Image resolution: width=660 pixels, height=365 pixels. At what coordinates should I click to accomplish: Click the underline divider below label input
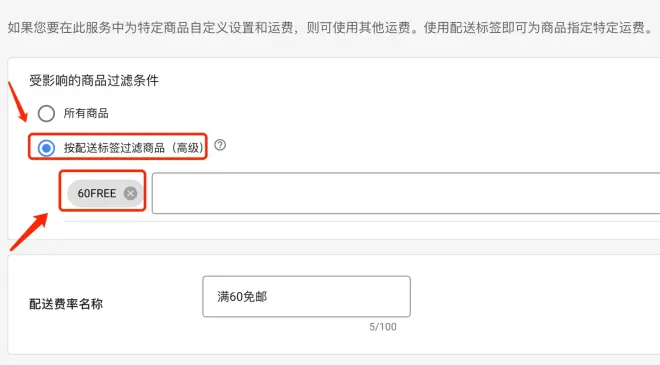point(362,221)
